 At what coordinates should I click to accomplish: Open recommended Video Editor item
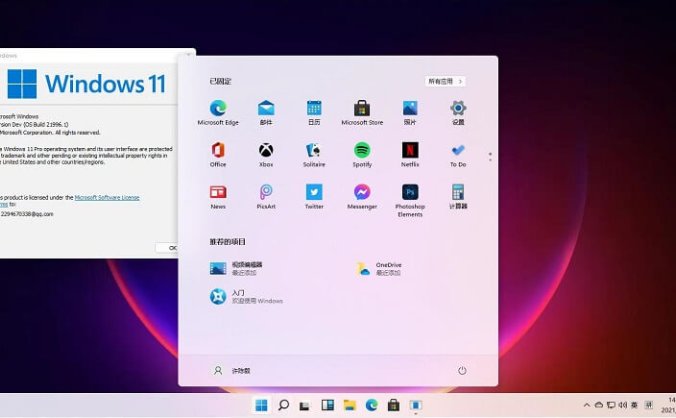236,268
